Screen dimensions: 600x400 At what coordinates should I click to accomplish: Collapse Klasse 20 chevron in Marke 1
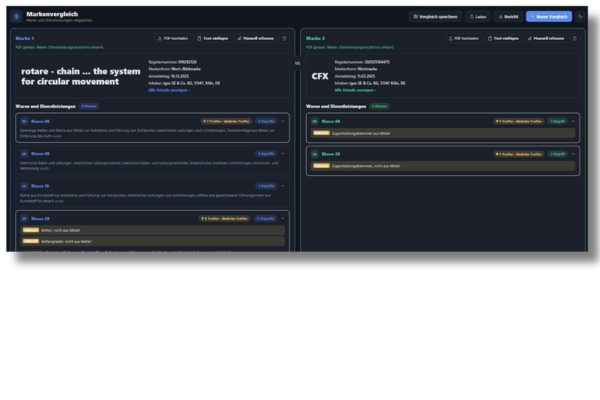(283, 219)
